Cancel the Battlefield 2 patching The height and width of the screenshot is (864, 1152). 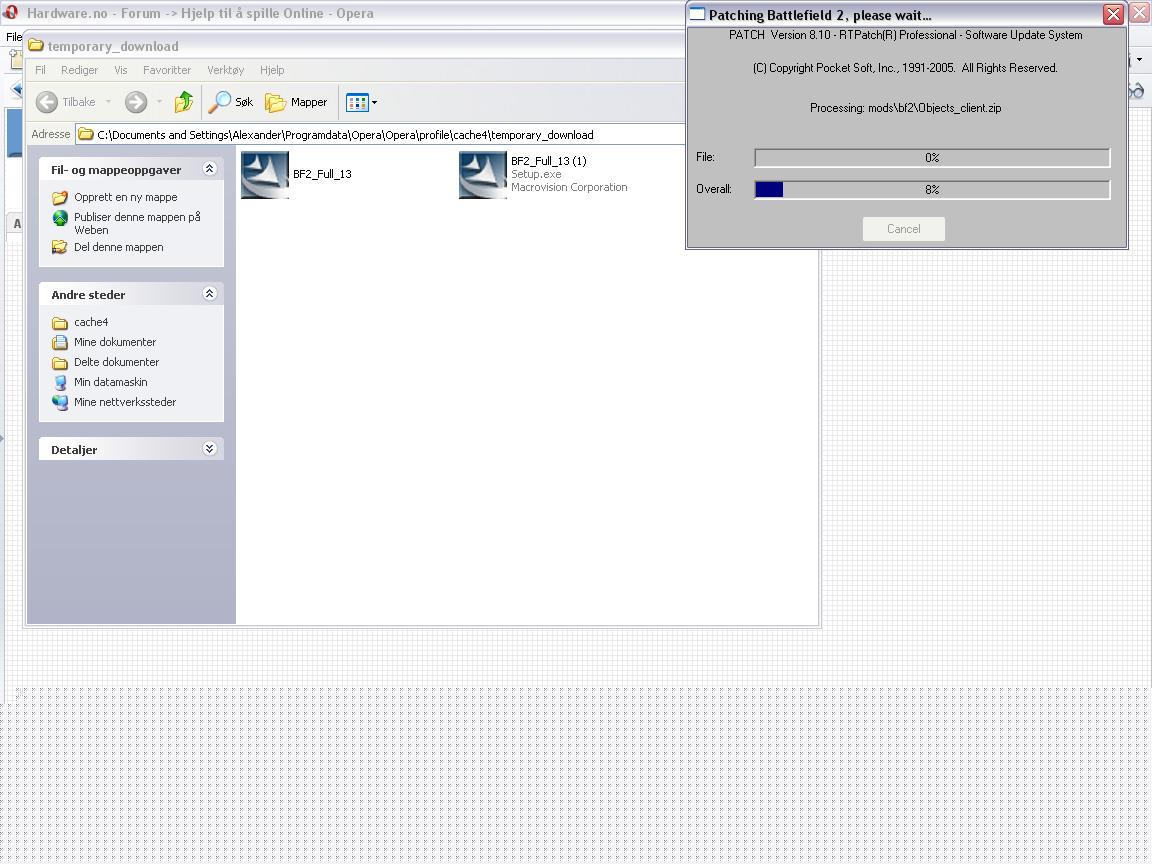pyautogui.click(x=904, y=228)
